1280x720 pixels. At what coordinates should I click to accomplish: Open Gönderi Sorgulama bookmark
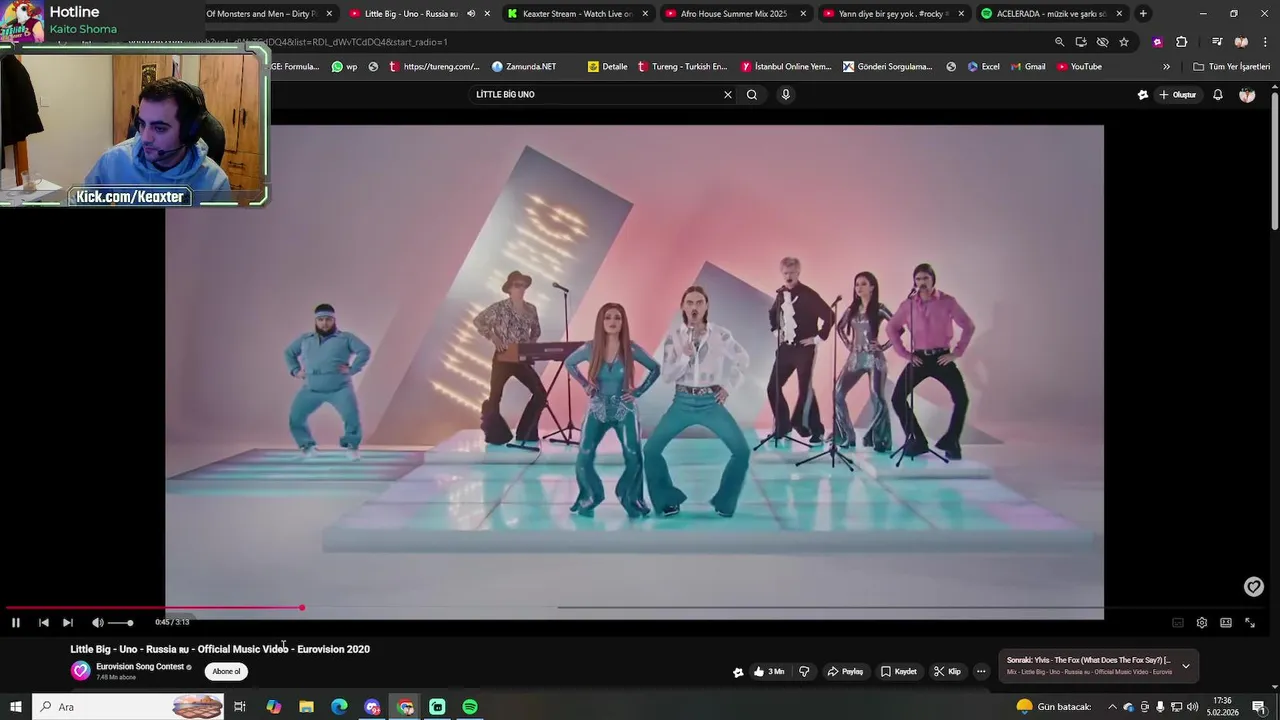pyautogui.click(x=888, y=67)
